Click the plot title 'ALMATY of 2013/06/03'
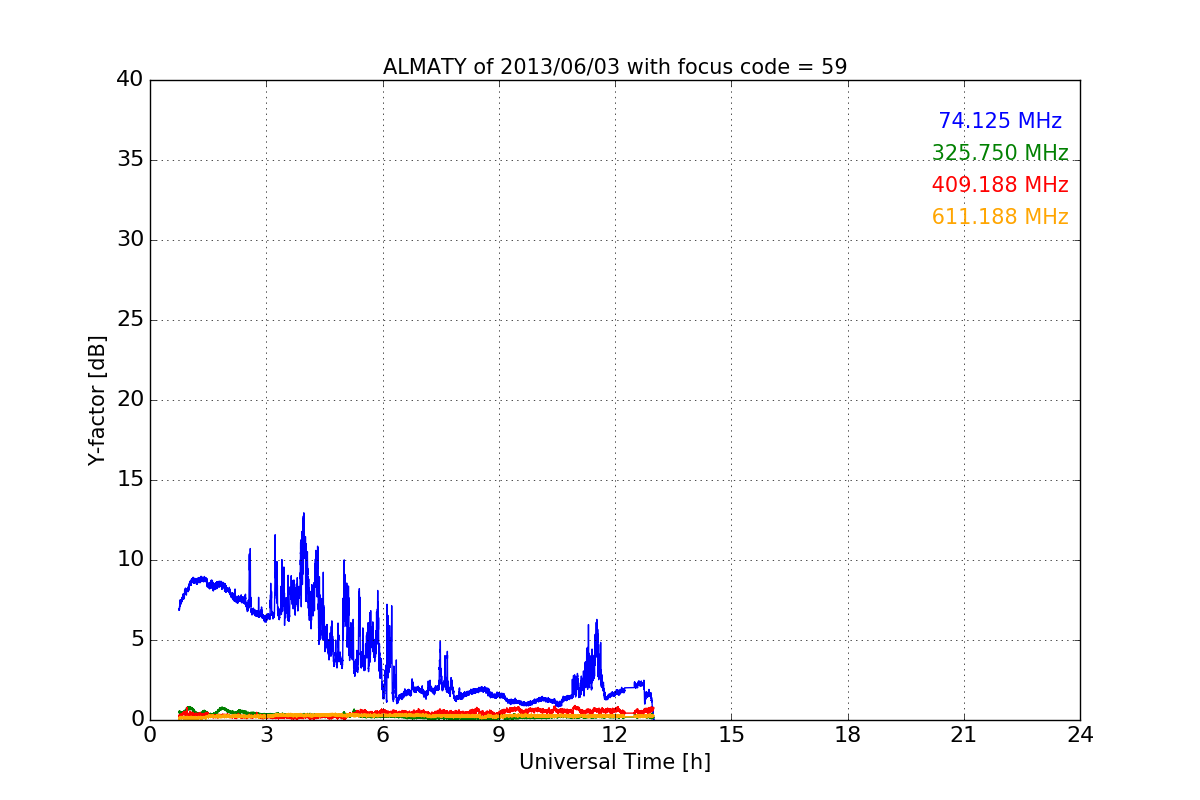Viewport: 1200px width, 800px height. tap(615, 67)
